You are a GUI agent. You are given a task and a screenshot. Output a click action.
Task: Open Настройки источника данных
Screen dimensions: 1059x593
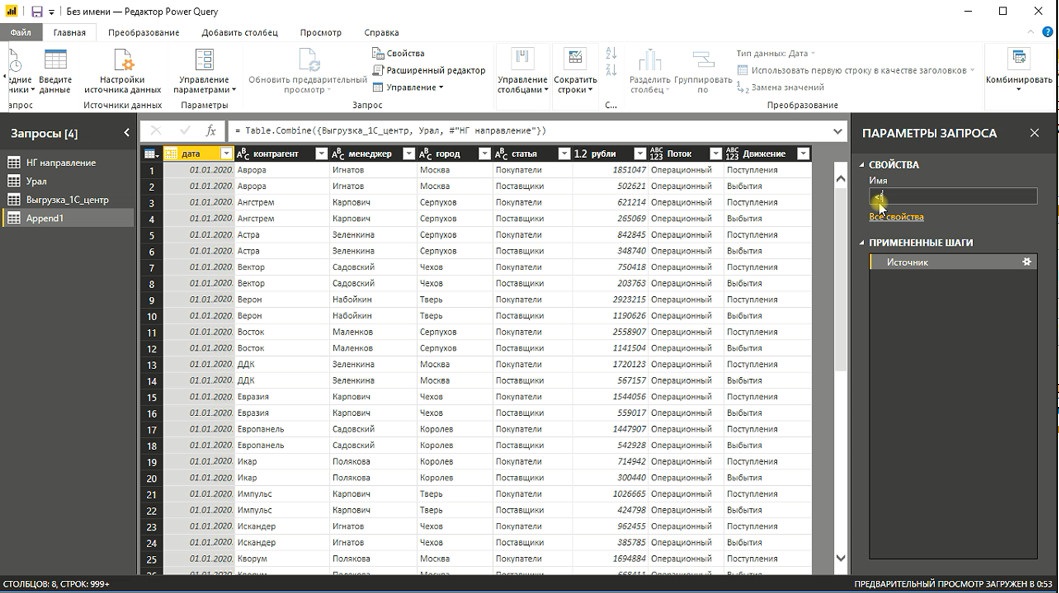(122, 71)
